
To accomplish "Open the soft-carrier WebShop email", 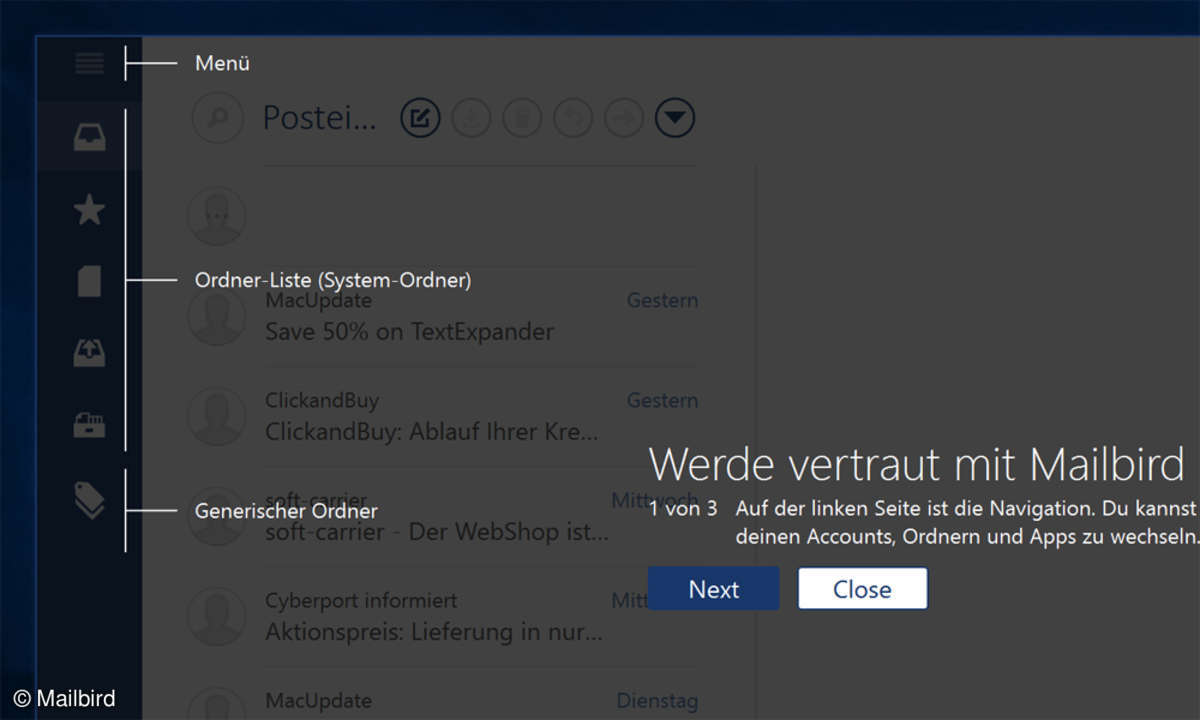I will 443,517.
